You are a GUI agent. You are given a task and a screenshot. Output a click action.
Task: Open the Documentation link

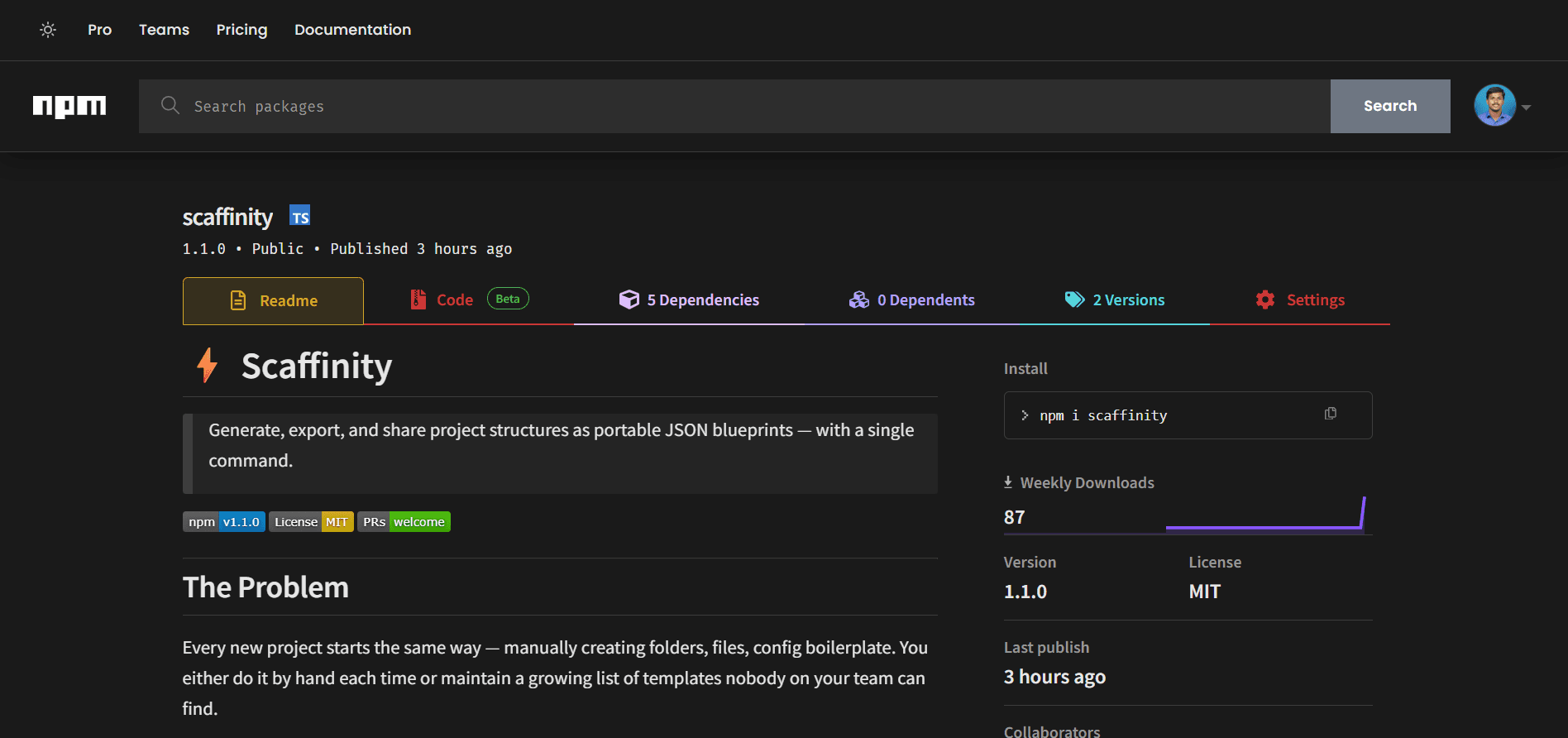click(352, 30)
